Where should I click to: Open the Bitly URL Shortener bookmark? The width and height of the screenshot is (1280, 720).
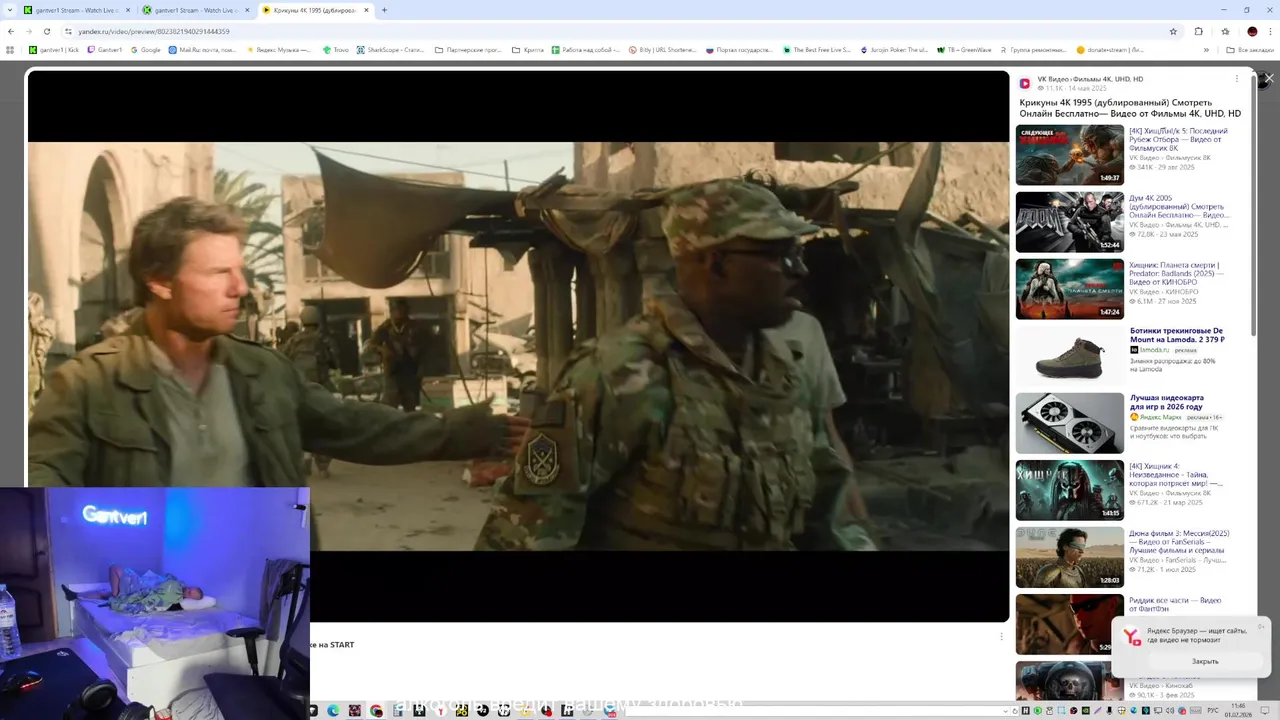pyautogui.click(x=662, y=49)
